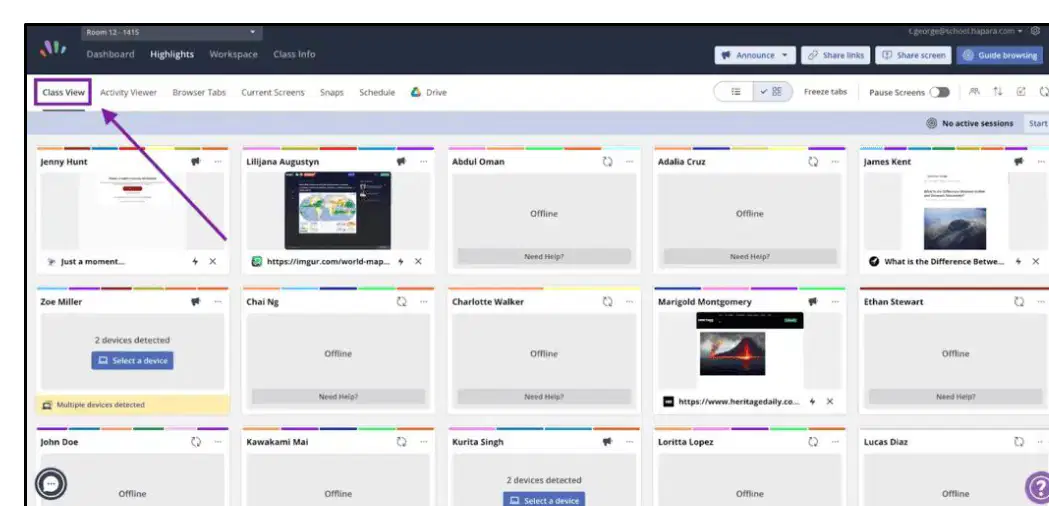The width and height of the screenshot is (1049, 506).
Task: Open the Workspace tab
Action: 233,54
